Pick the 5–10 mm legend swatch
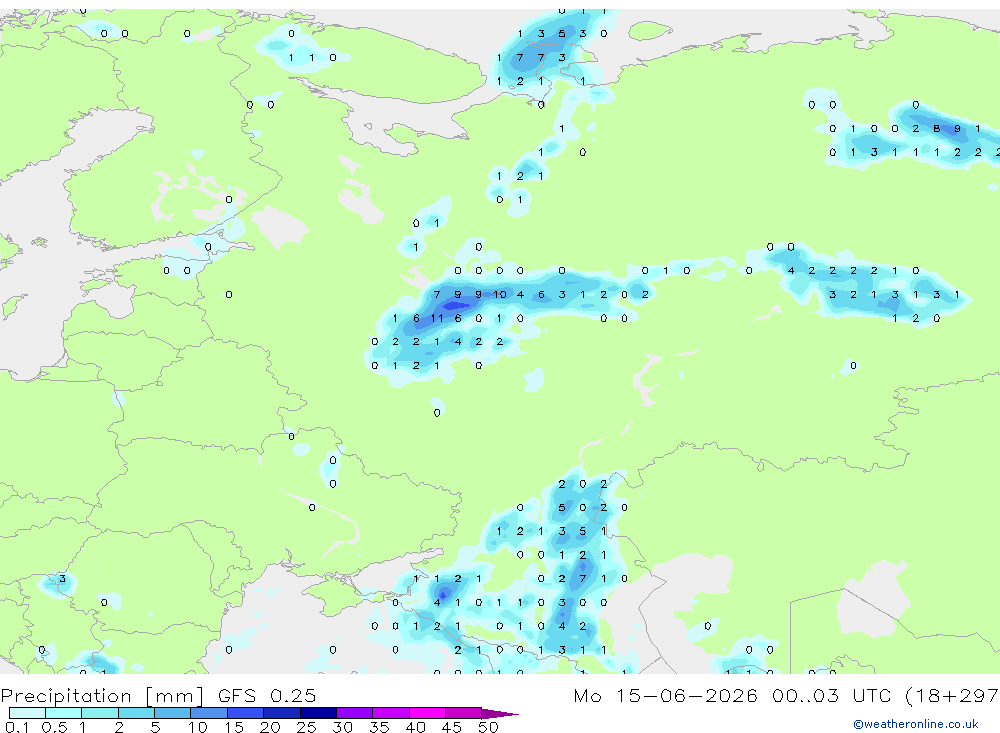This screenshot has width=1000, height=733. (x=172, y=713)
